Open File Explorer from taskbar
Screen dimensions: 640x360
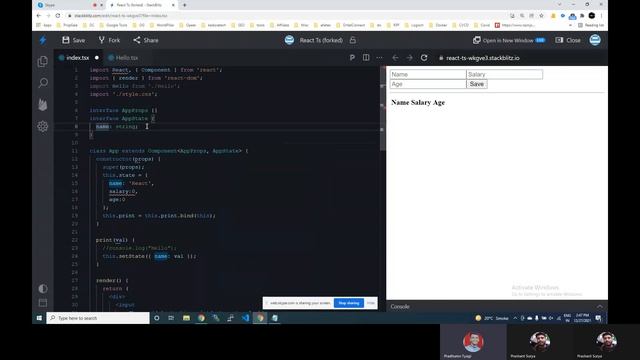(x=186, y=318)
